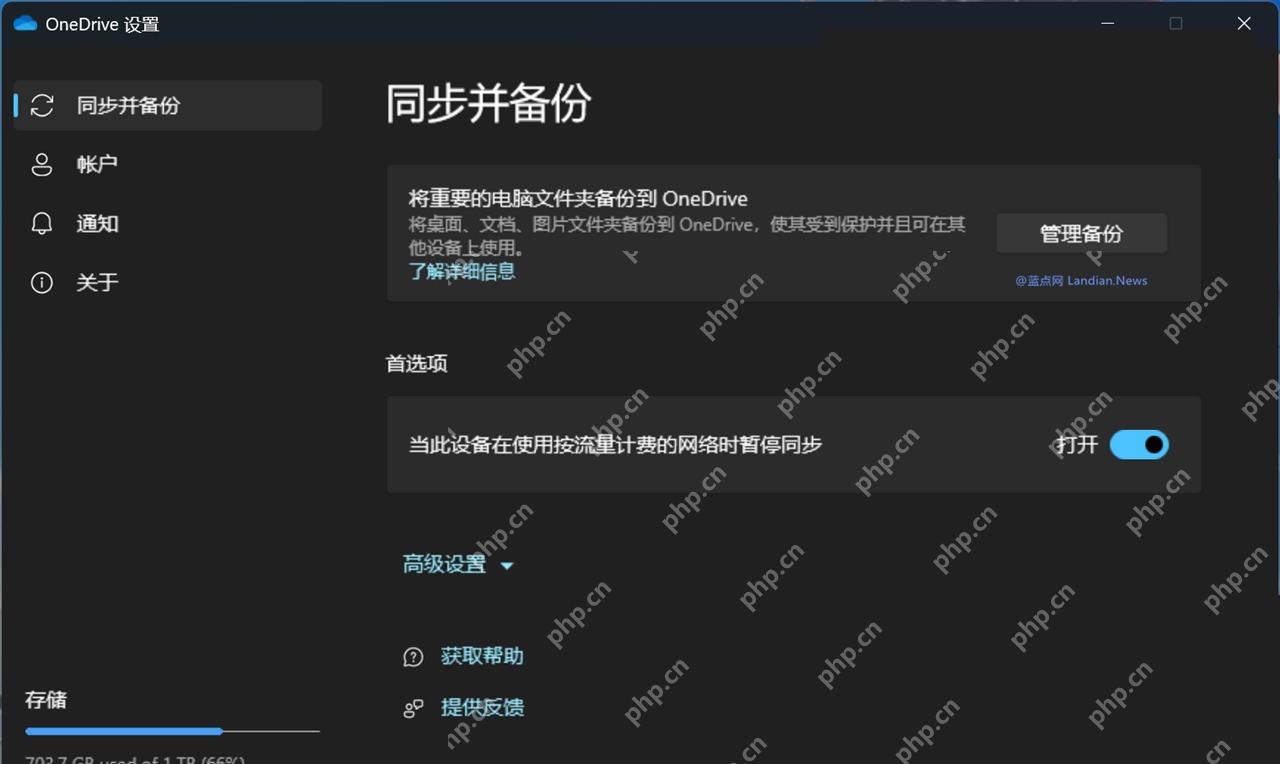Click the storage usage progress bar
1280x764 pixels.
pyautogui.click(x=172, y=731)
